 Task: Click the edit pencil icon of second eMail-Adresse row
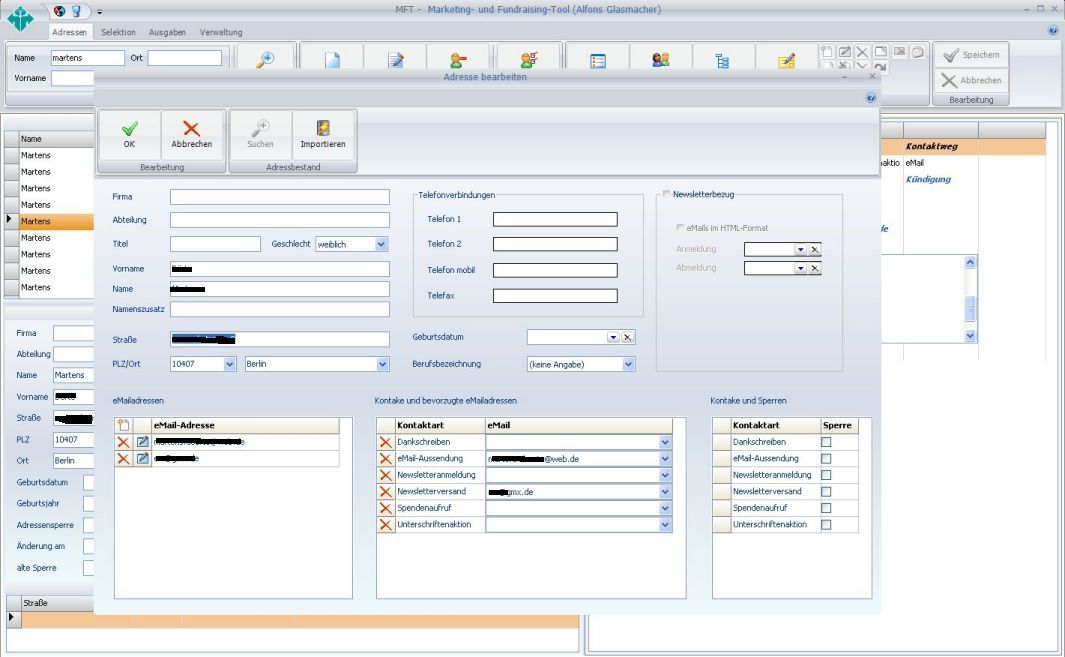tap(143, 459)
